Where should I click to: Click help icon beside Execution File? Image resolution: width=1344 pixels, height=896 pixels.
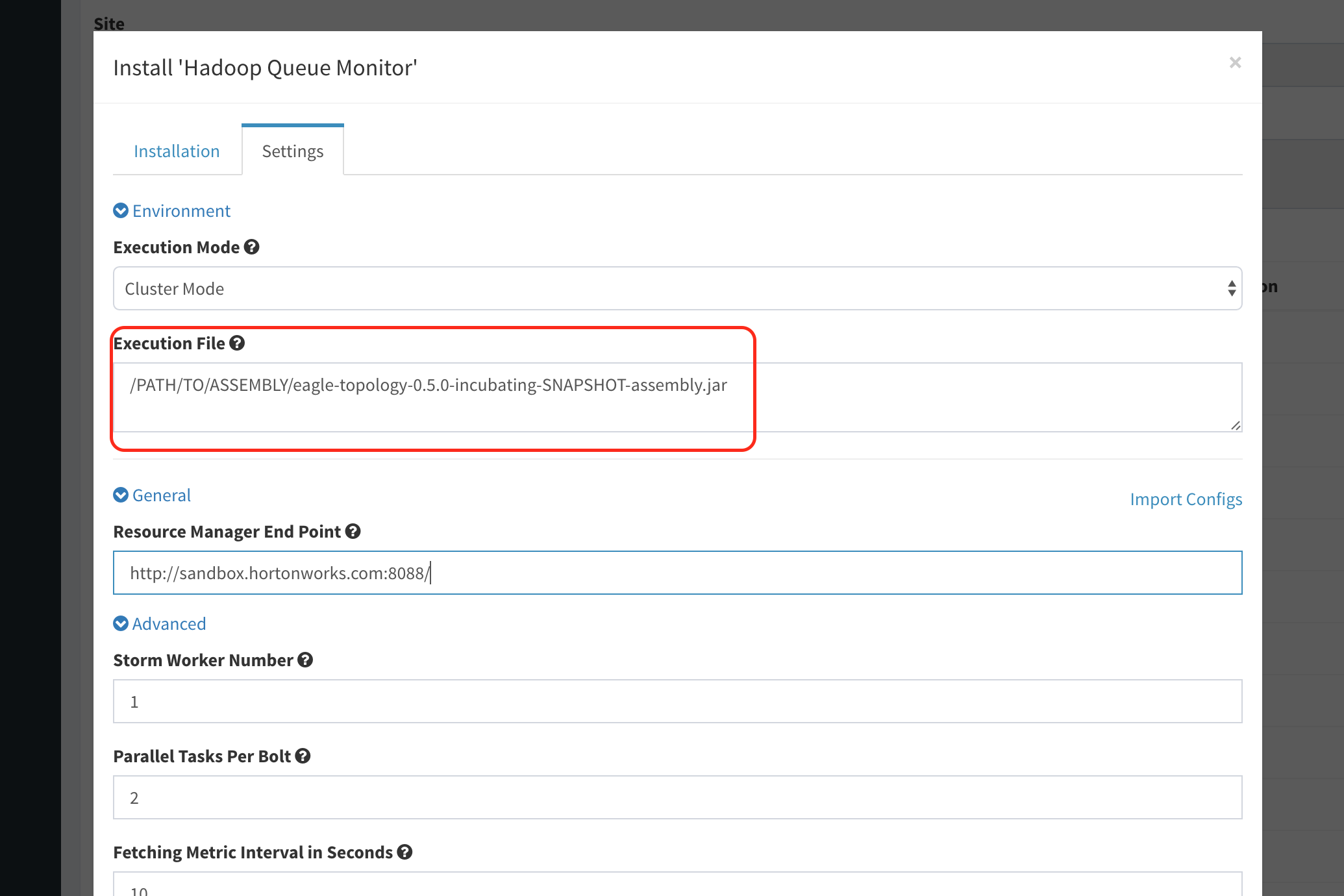(237, 343)
